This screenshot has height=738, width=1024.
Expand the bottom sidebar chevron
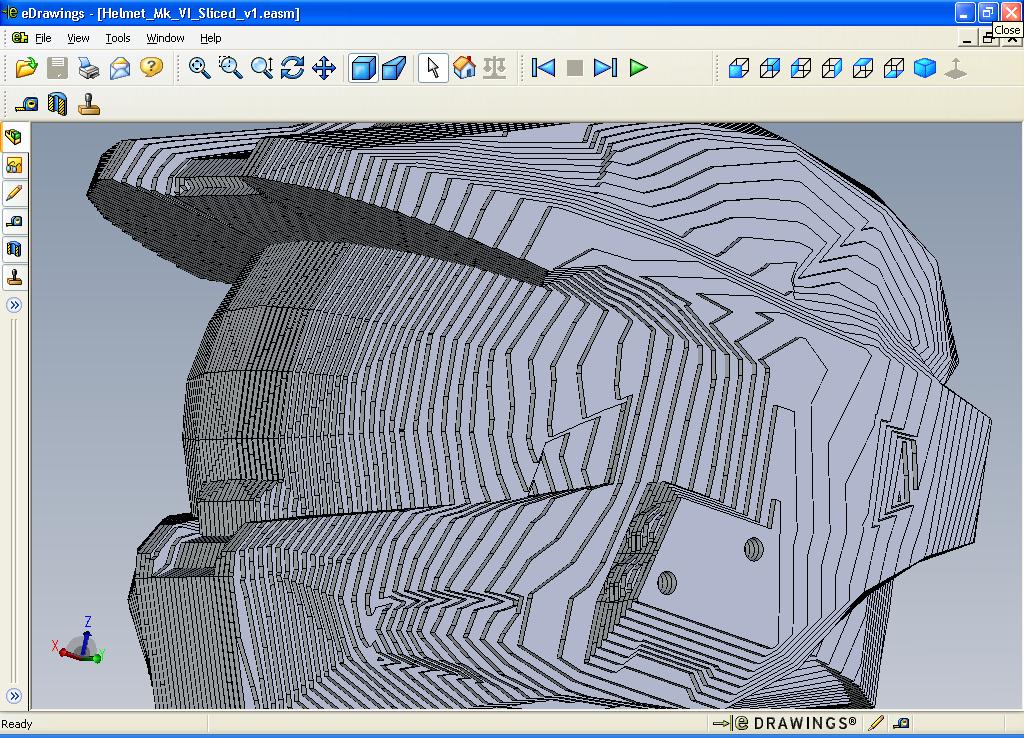pos(14,696)
